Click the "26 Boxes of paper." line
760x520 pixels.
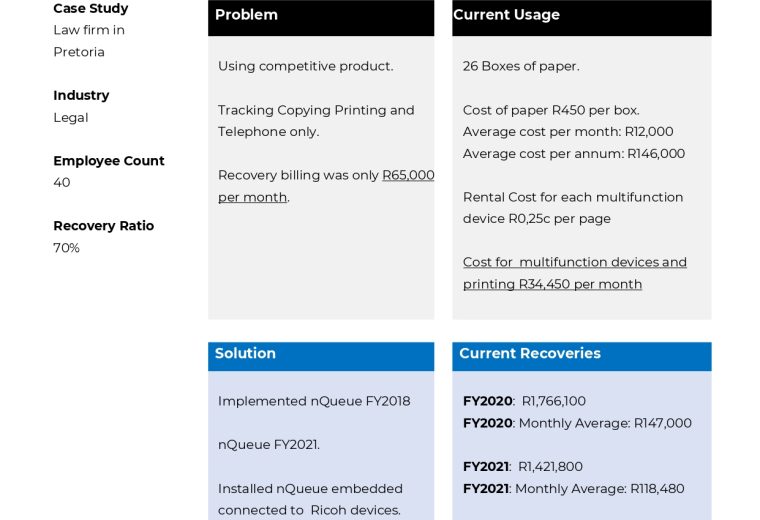[520, 66]
